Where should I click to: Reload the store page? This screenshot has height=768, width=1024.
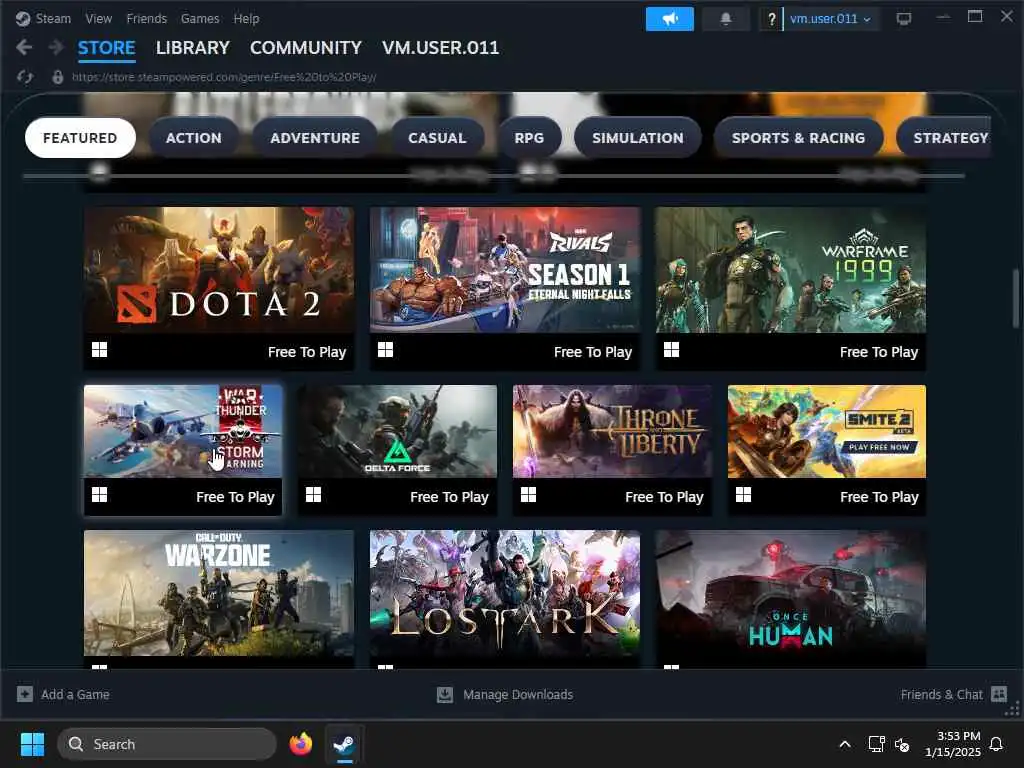(x=25, y=77)
